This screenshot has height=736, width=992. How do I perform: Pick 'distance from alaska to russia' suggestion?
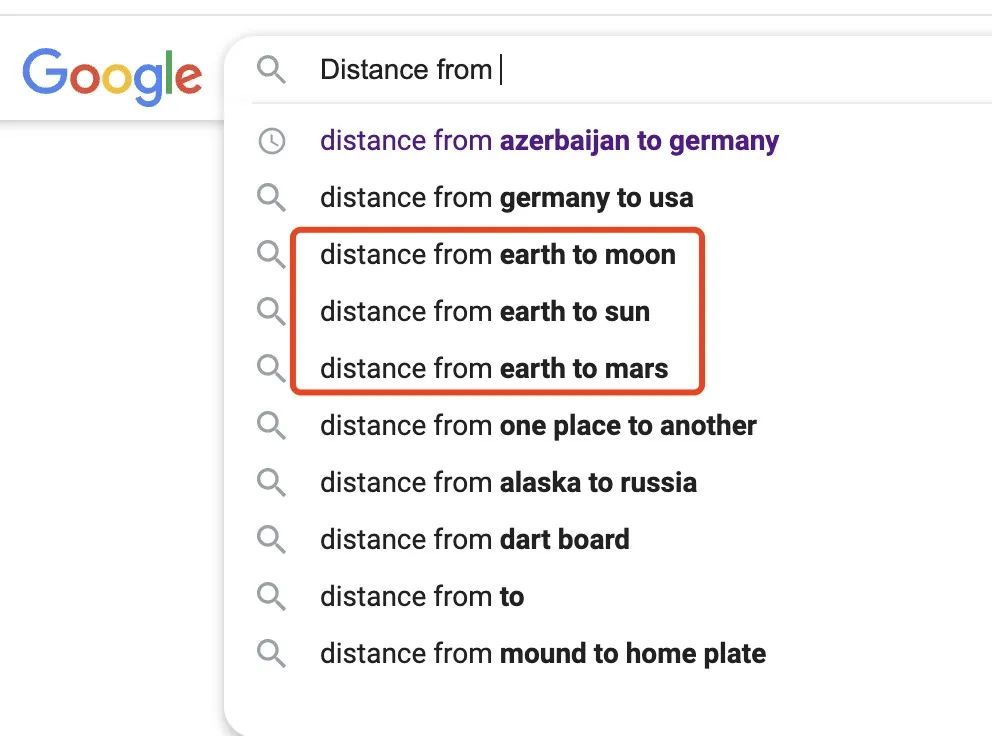(x=508, y=483)
